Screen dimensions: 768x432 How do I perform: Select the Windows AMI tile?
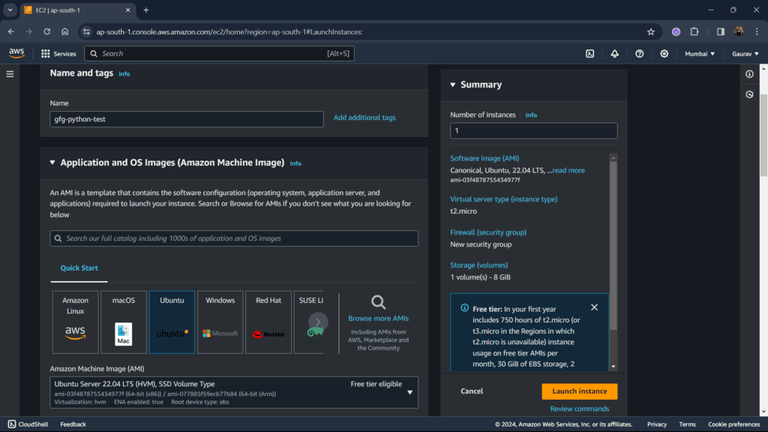point(220,322)
